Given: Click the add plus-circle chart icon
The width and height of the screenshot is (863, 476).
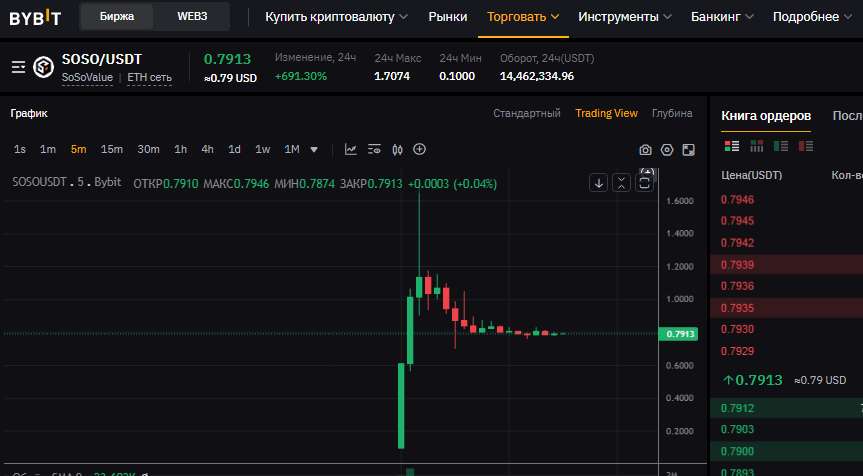Looking at the screenshot, I should 419,149.
